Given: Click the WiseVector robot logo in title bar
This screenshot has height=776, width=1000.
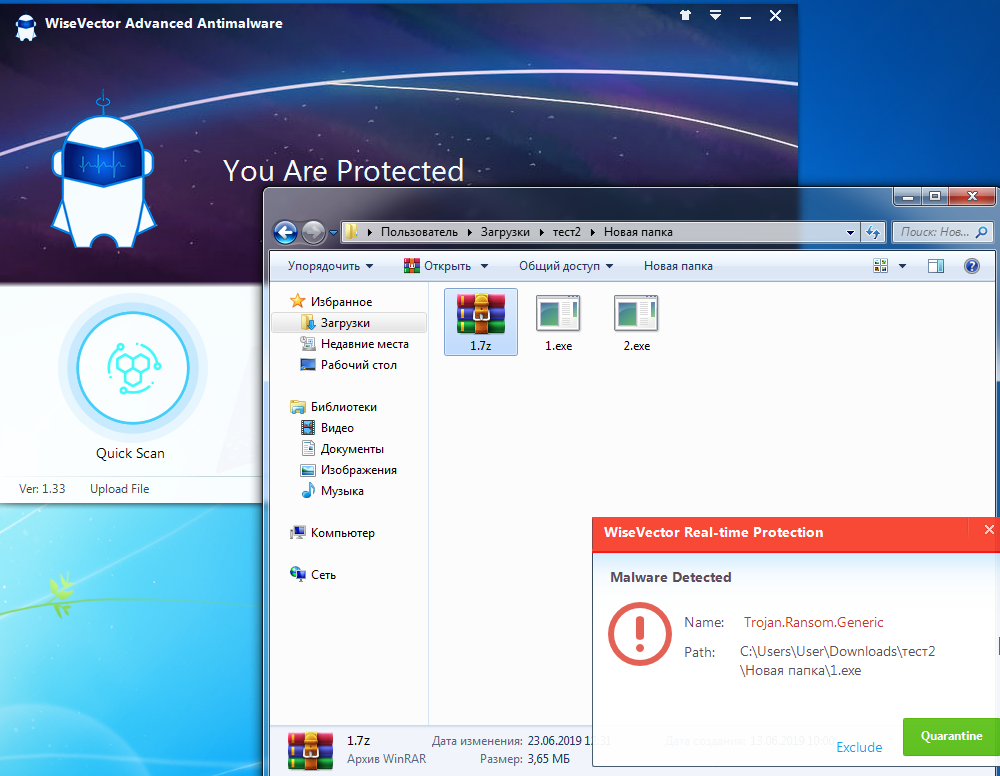Looking at the screenshot, I should [x=26, y=27].
